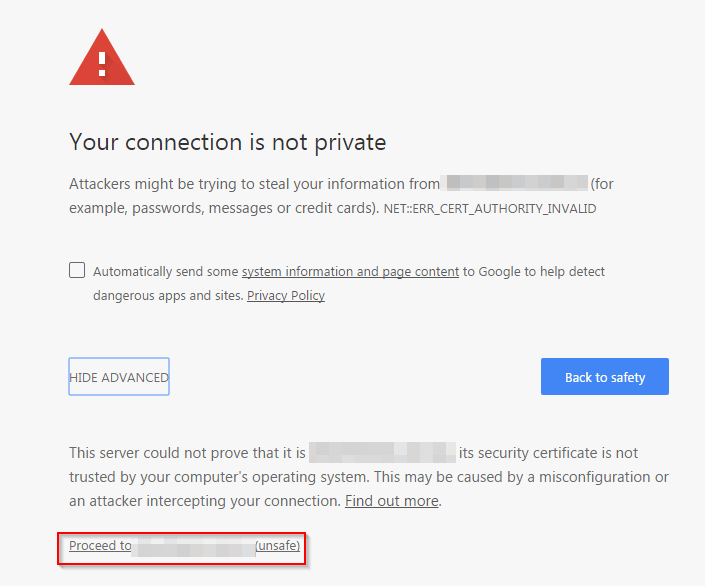This screenshot has height=586, width=705.
Task: Click the NET::ERR_CERT_AUTHORITY_INVALID error code
Action: [x=490, y=209]
